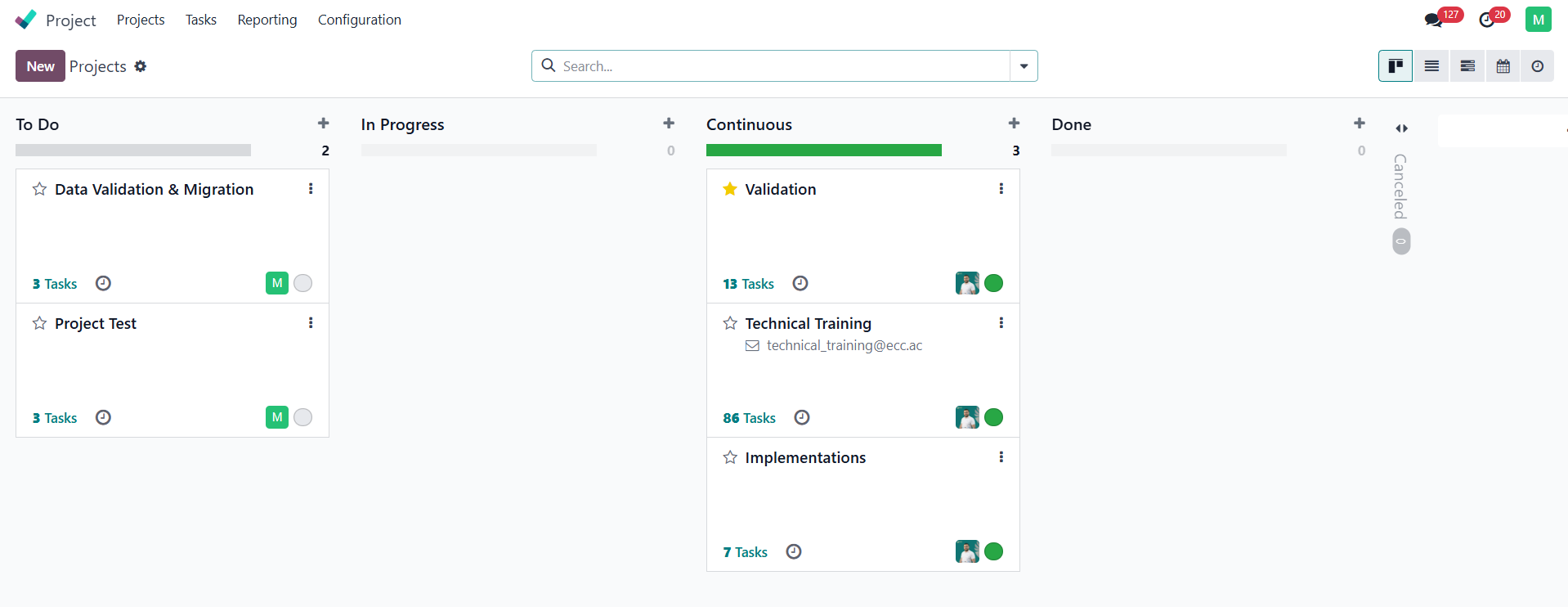Open activity clock on Validation card
The height and width of the screenshot is (607, 1568).
[800, 283]
